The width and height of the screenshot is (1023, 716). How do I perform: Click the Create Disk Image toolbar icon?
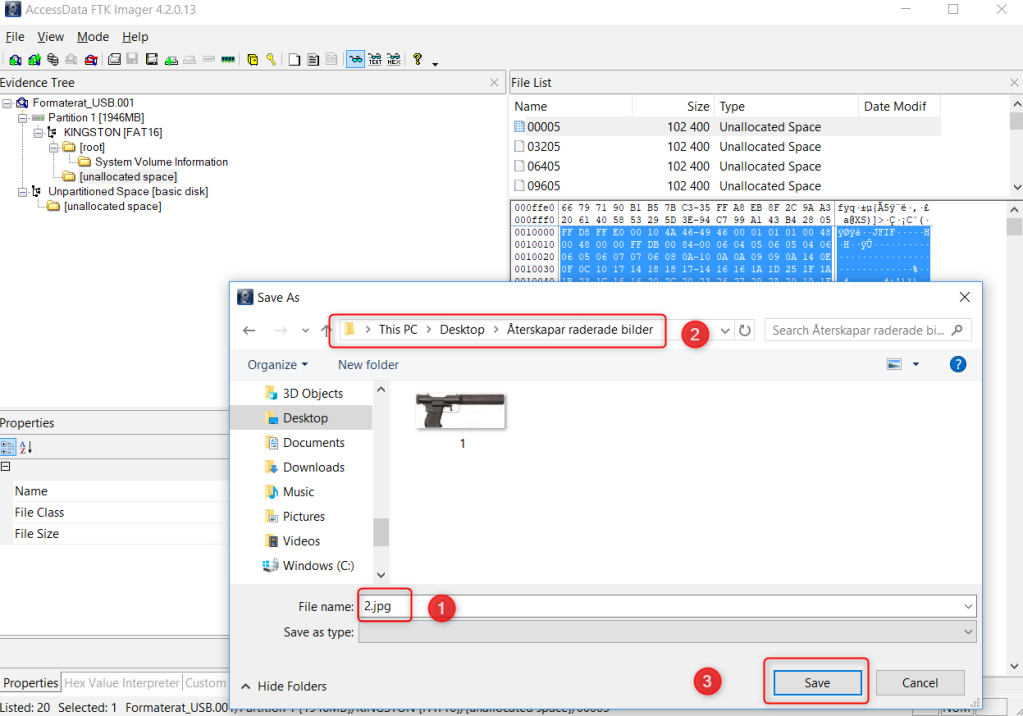pos(115,59)
